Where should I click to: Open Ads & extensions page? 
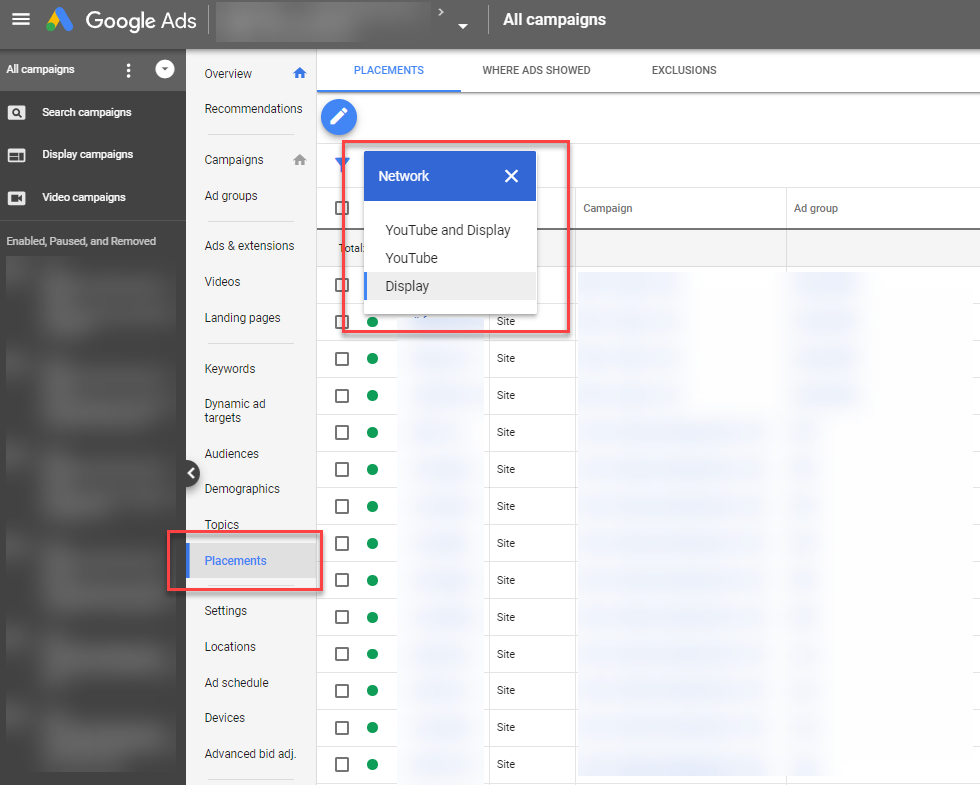pos(249,246)
